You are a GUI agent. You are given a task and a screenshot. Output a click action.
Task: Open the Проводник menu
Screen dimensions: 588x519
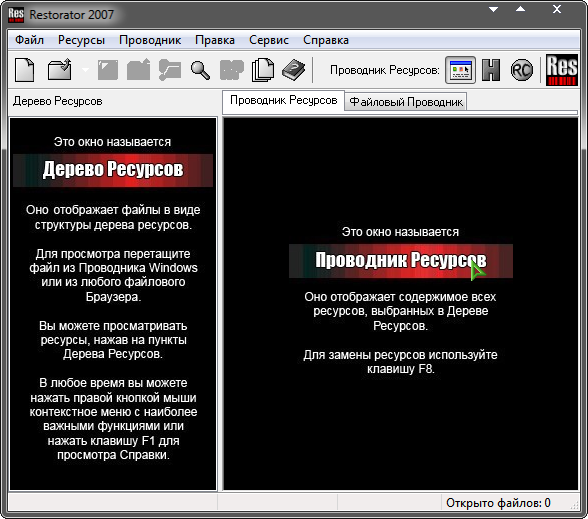150,40
